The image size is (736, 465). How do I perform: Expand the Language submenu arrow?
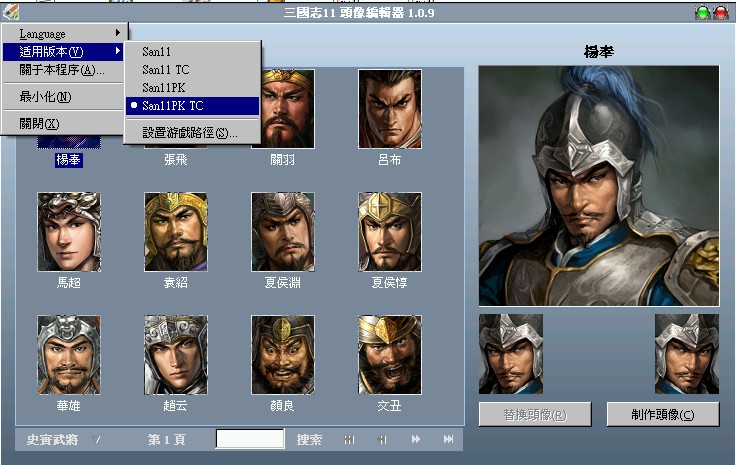[118, 33]
